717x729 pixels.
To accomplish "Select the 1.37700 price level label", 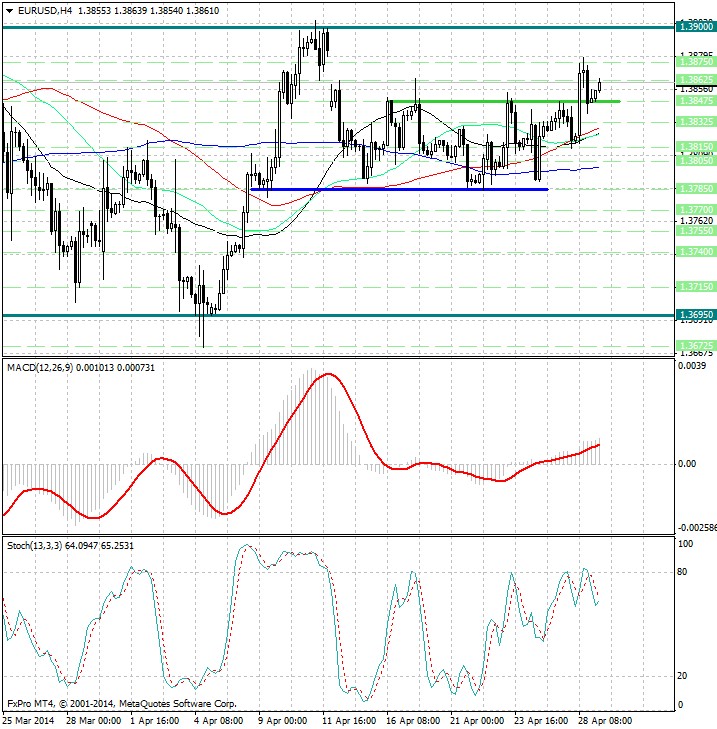I will pyautogui.click(x=696, y=210).
